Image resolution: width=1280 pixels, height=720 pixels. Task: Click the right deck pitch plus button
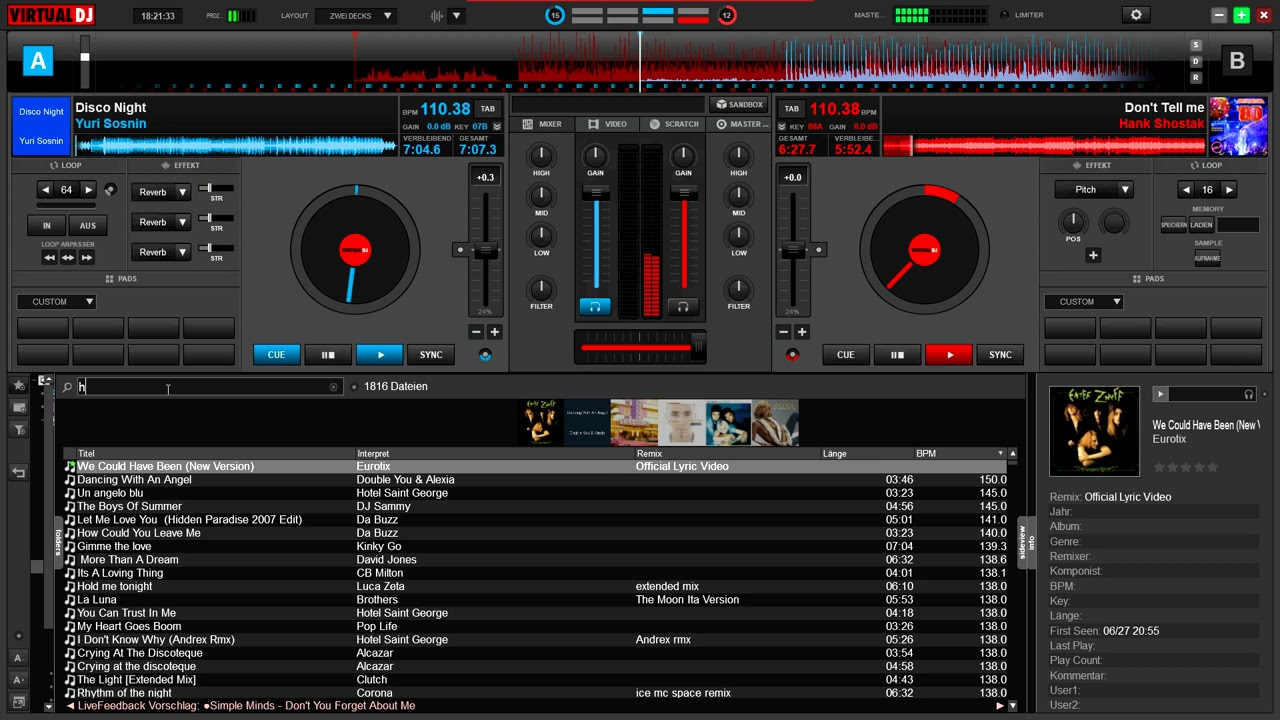802,332
